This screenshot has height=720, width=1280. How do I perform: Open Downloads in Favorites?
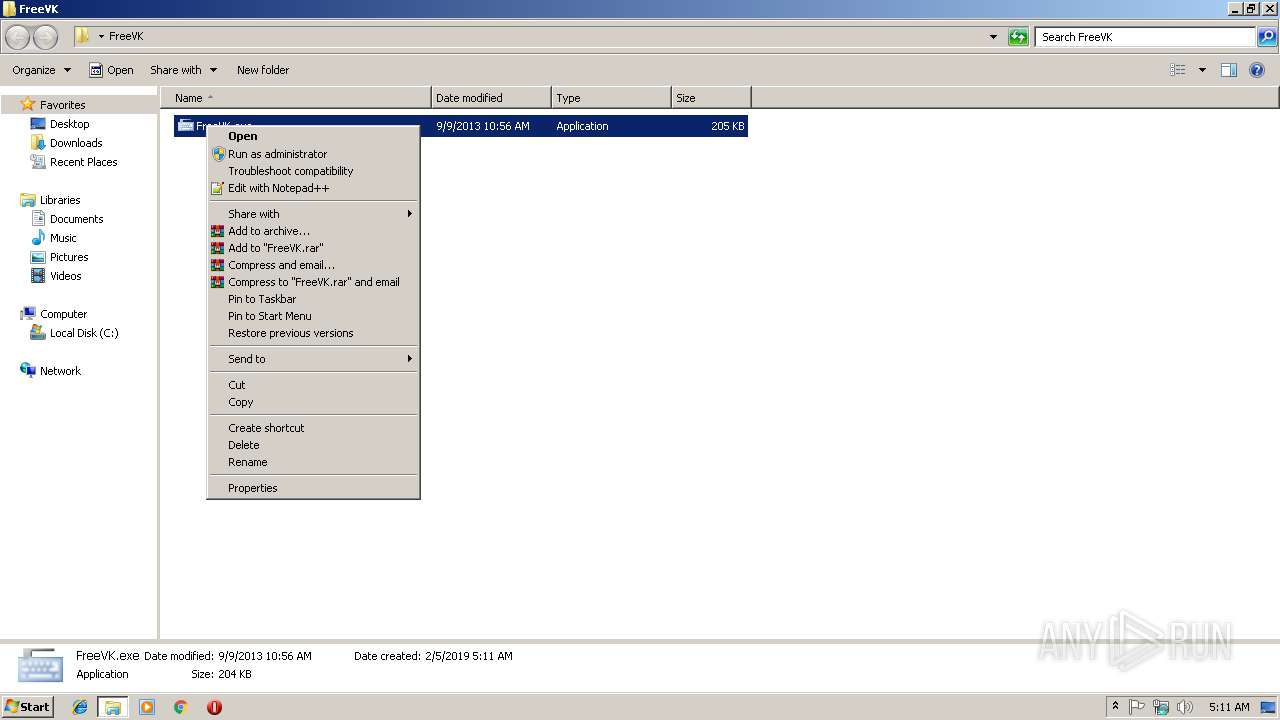[x=76, y=143]
